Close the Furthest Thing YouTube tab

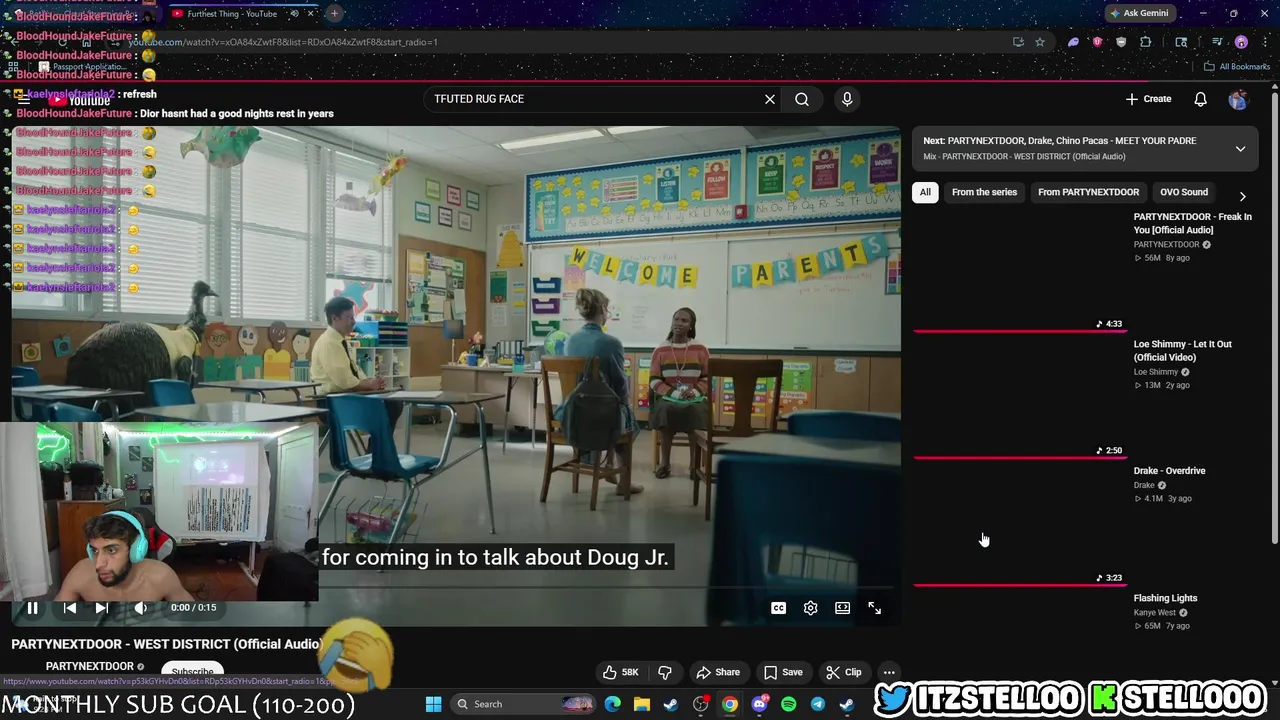pyautogui.click(x=311, y=13)
